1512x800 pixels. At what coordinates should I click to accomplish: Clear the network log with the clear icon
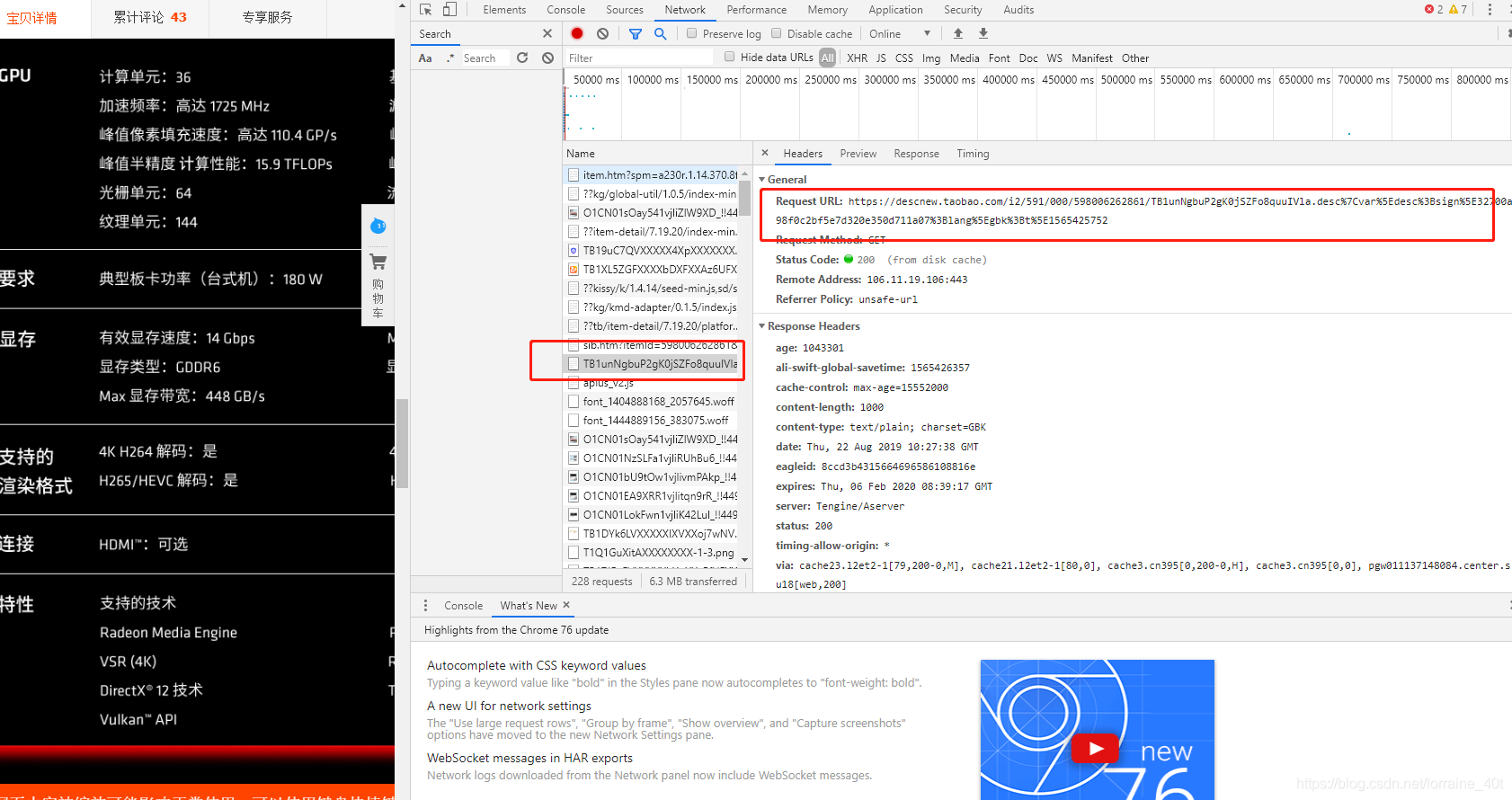point(602,33)
